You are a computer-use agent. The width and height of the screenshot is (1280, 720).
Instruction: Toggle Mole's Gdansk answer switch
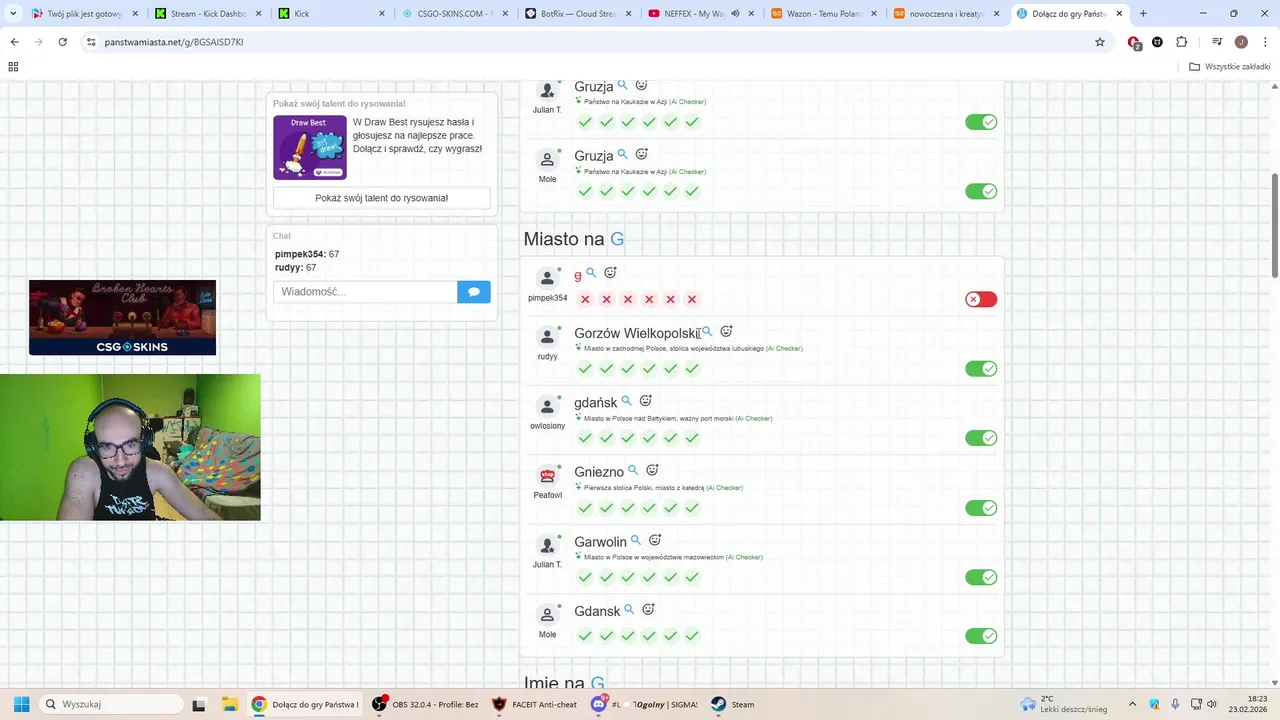981,636
